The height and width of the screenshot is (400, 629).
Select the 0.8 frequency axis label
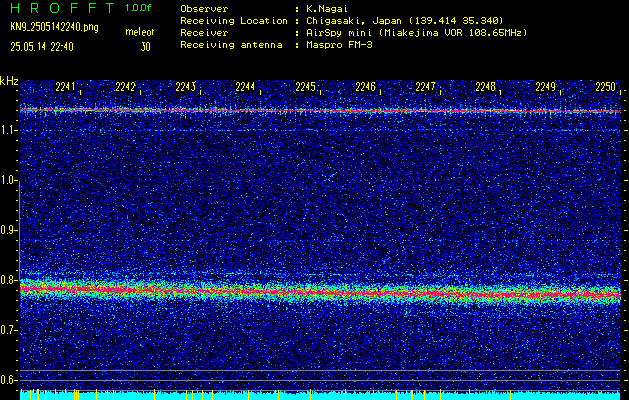tap(8, 280)
